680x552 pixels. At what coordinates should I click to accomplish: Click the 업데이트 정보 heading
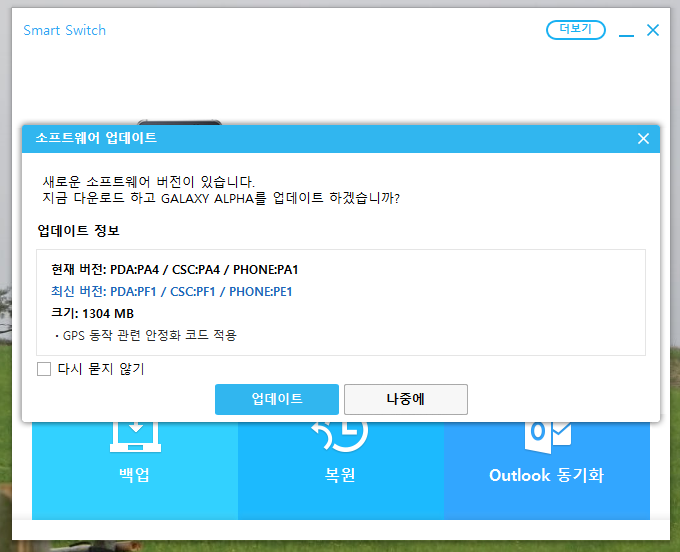pos(78,231)
